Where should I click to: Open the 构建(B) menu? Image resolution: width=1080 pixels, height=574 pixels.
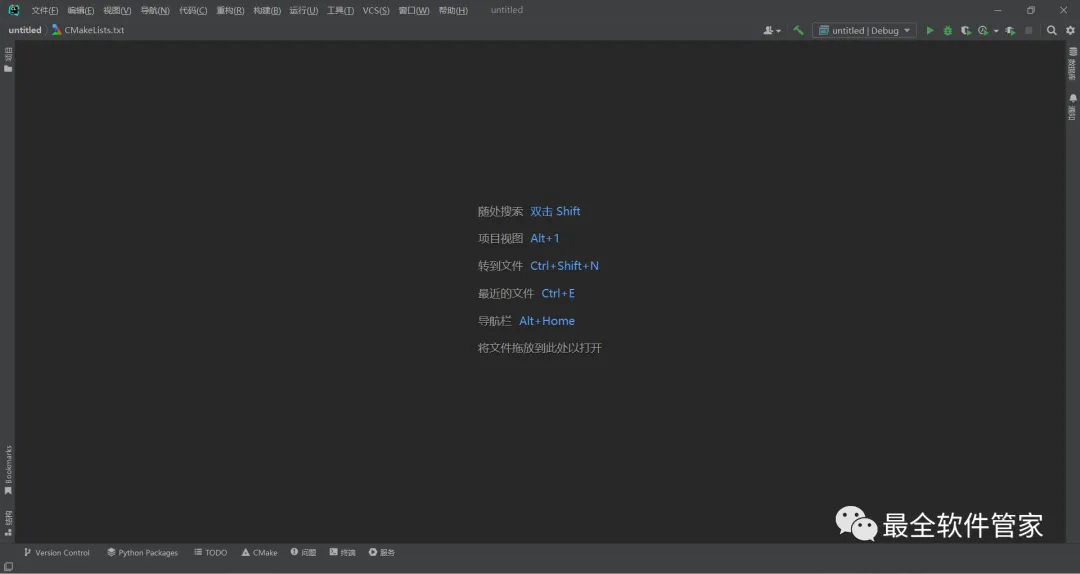267,10
